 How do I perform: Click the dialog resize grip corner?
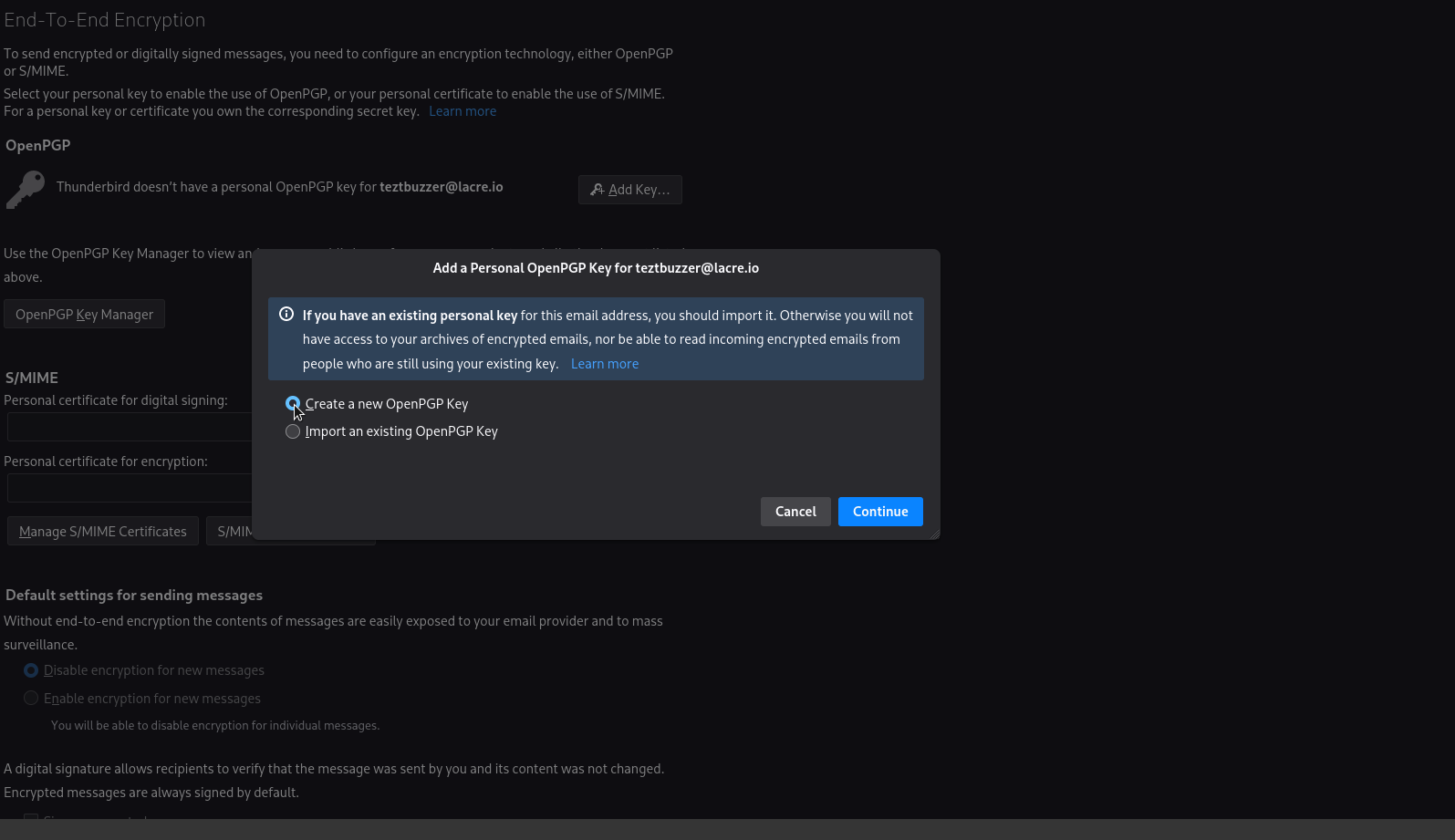pos(934,534)
